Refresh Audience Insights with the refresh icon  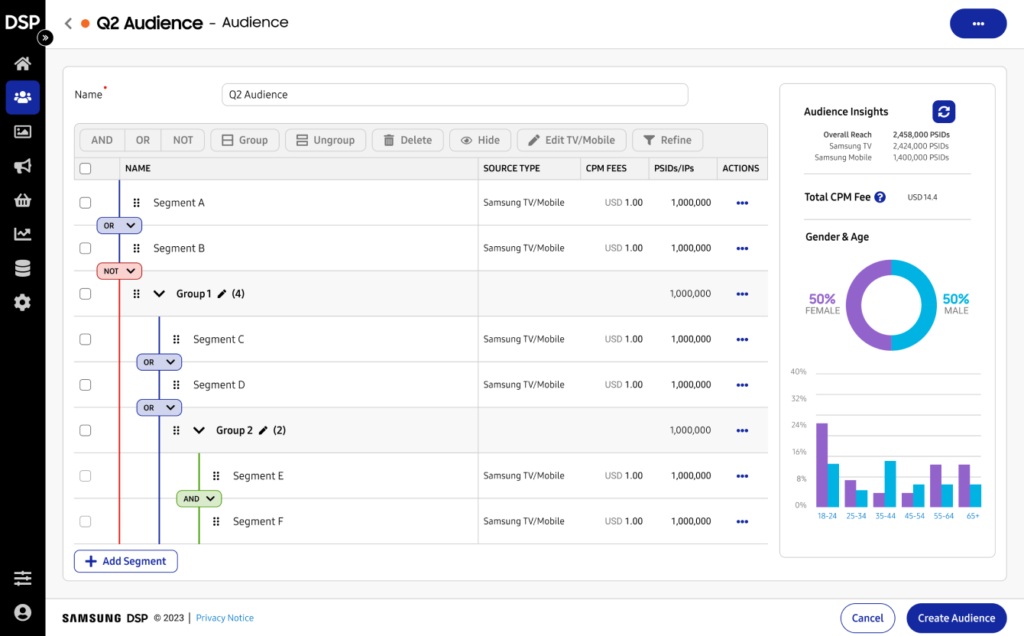(943, 112)
